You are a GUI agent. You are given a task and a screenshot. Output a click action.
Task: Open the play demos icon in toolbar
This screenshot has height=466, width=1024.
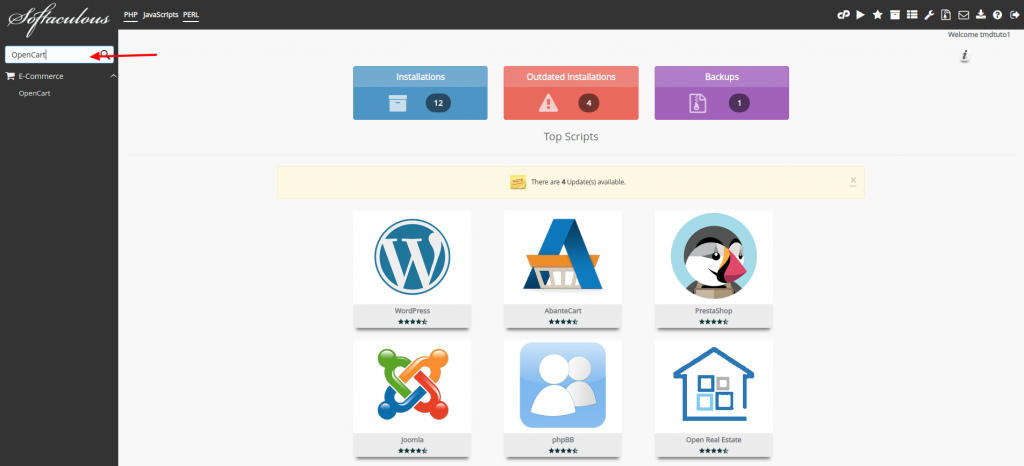click(x=860, y=15)
